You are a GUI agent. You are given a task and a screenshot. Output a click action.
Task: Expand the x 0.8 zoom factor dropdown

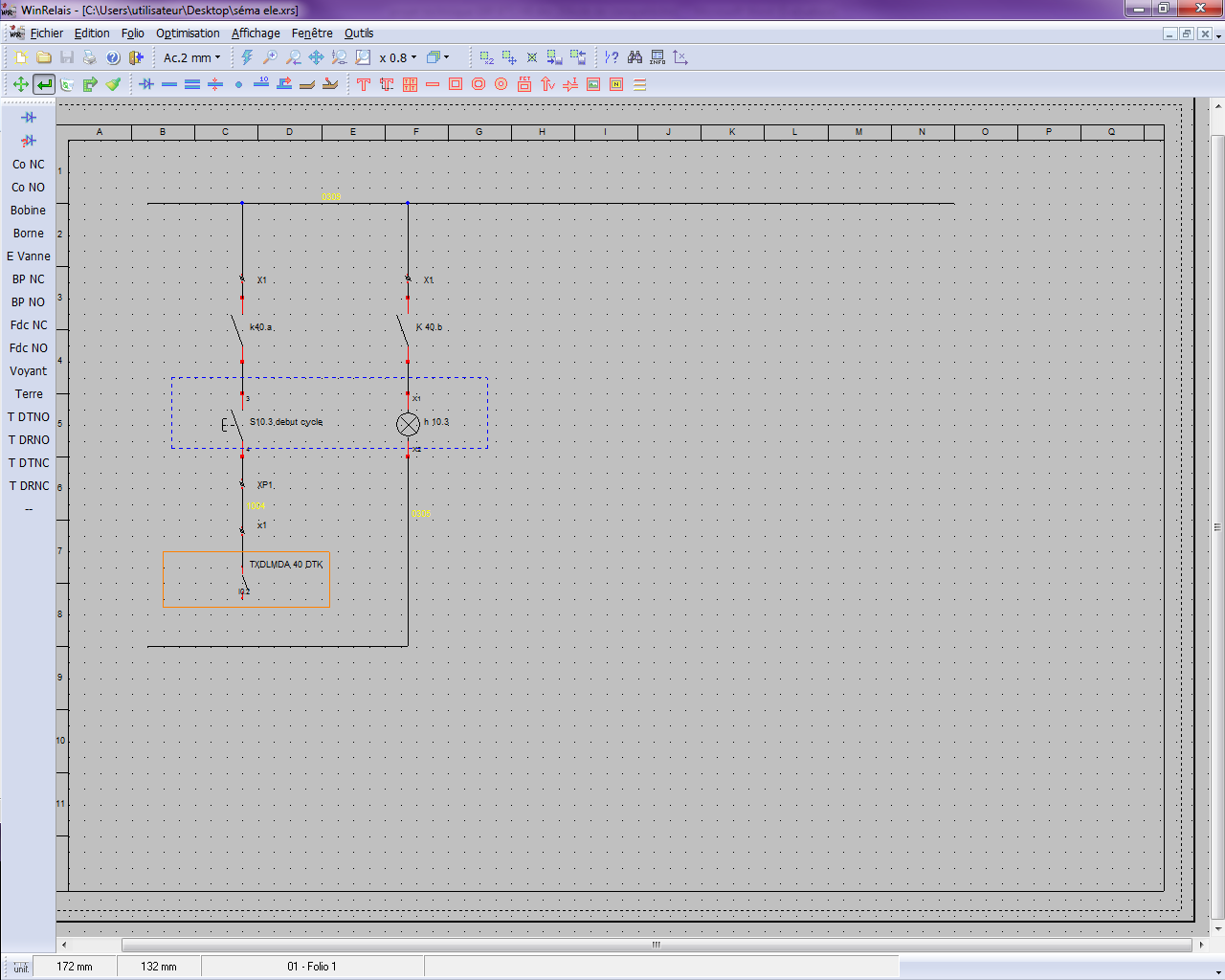point(398,57)
